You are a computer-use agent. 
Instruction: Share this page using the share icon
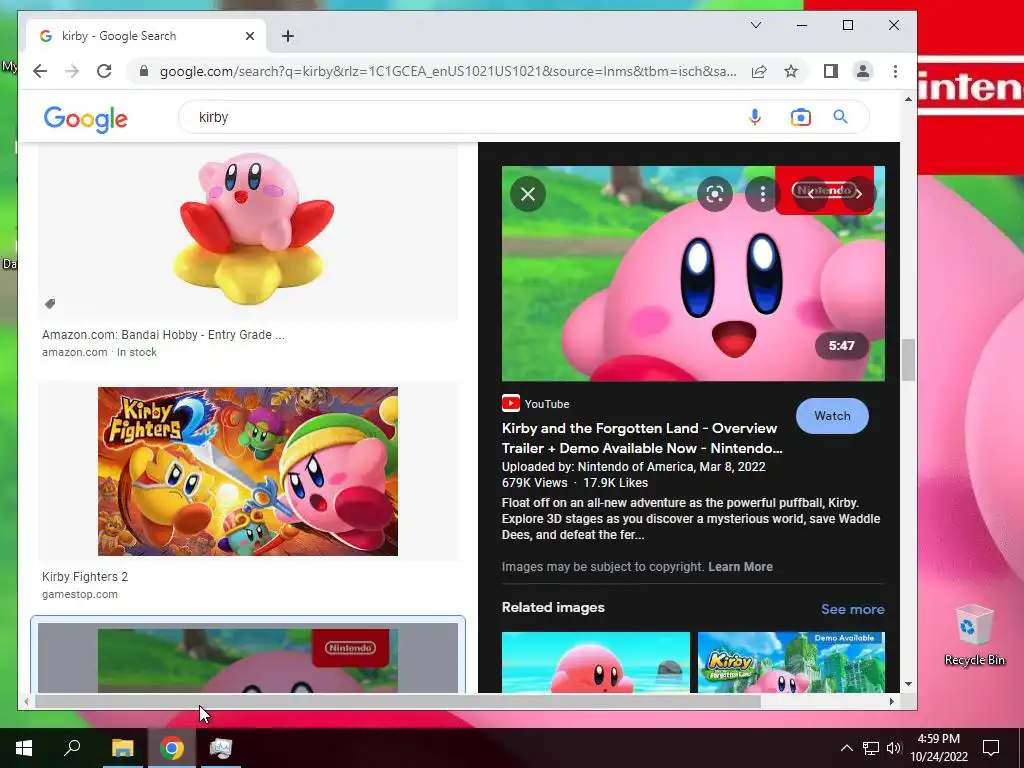tap(759, 71)
